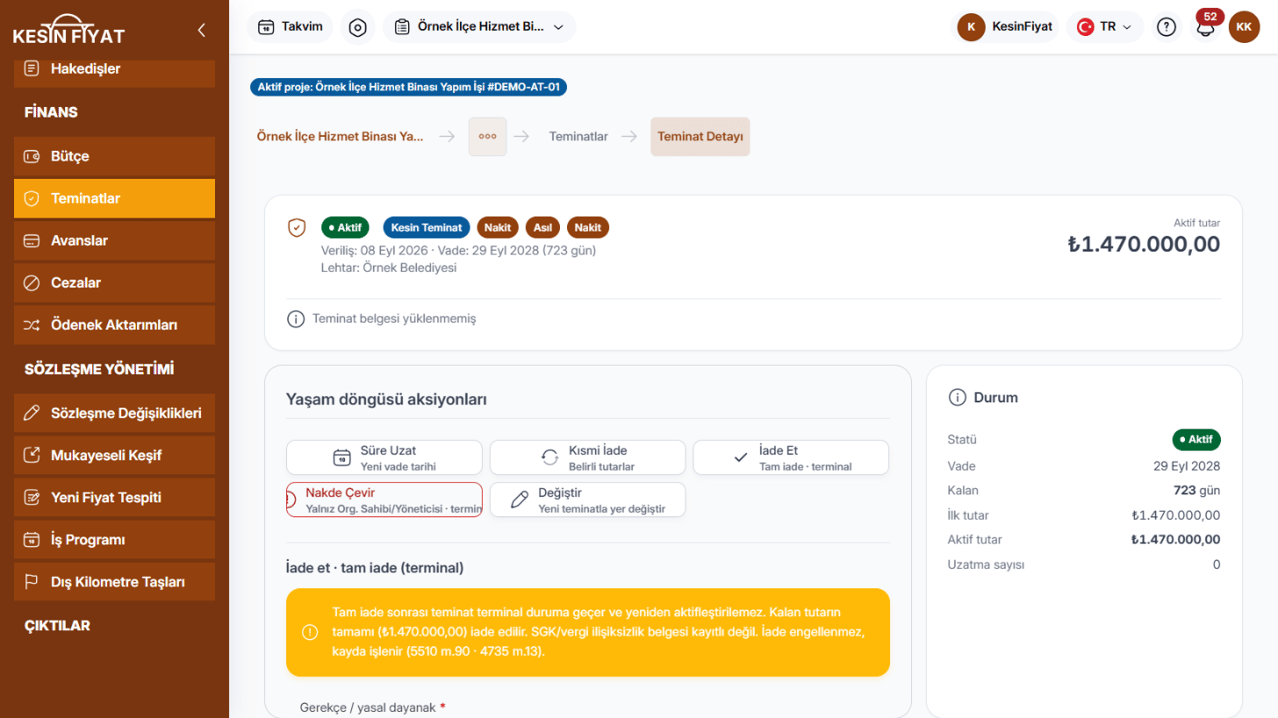This screenshot has height=718, width=1278.
Task: Open Bütçe in the sidebar
Action: 114,156
